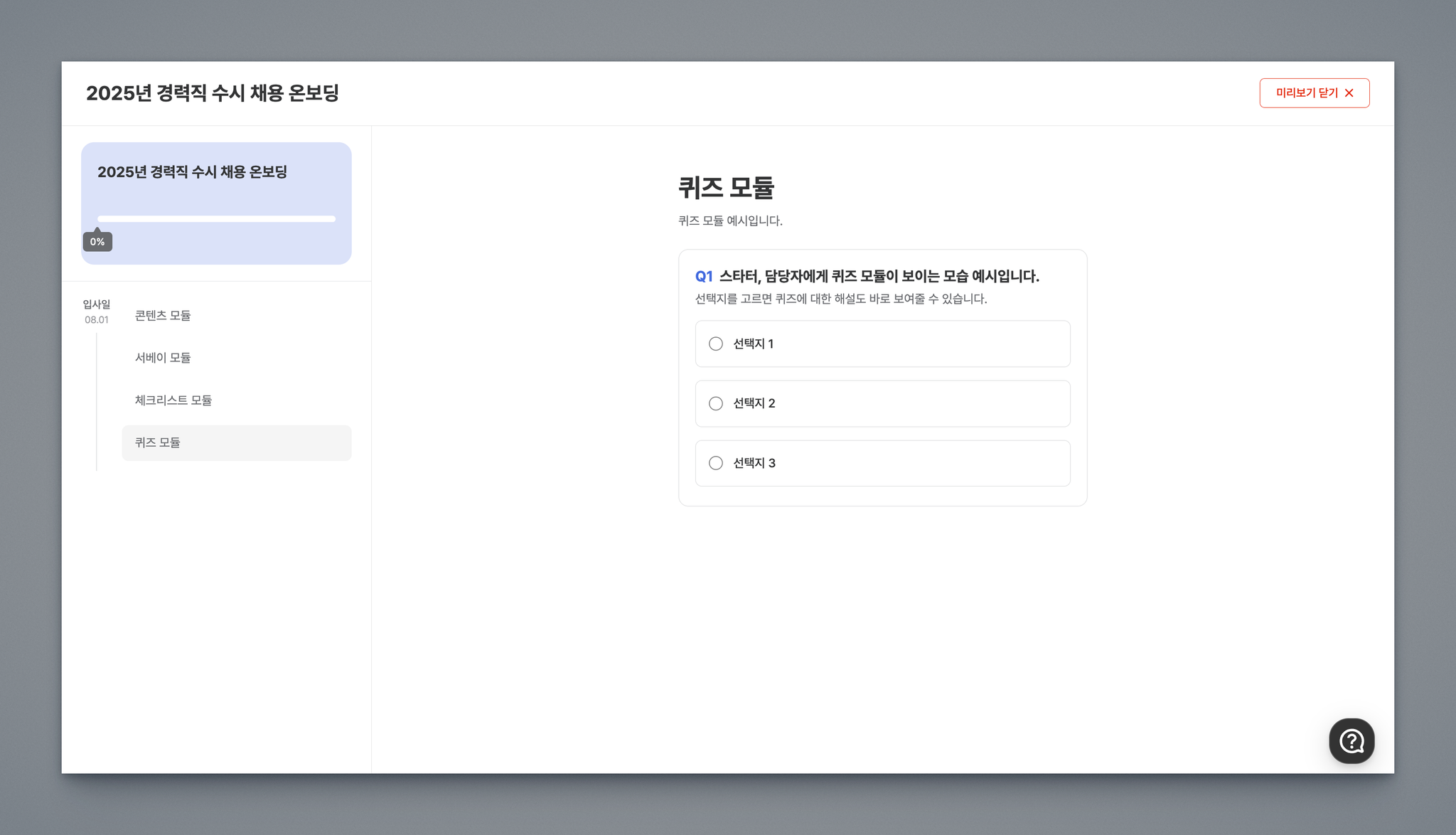Select radio button for 선택지 2
Screen dimensions: 1456x835
[x=716, y=404]
